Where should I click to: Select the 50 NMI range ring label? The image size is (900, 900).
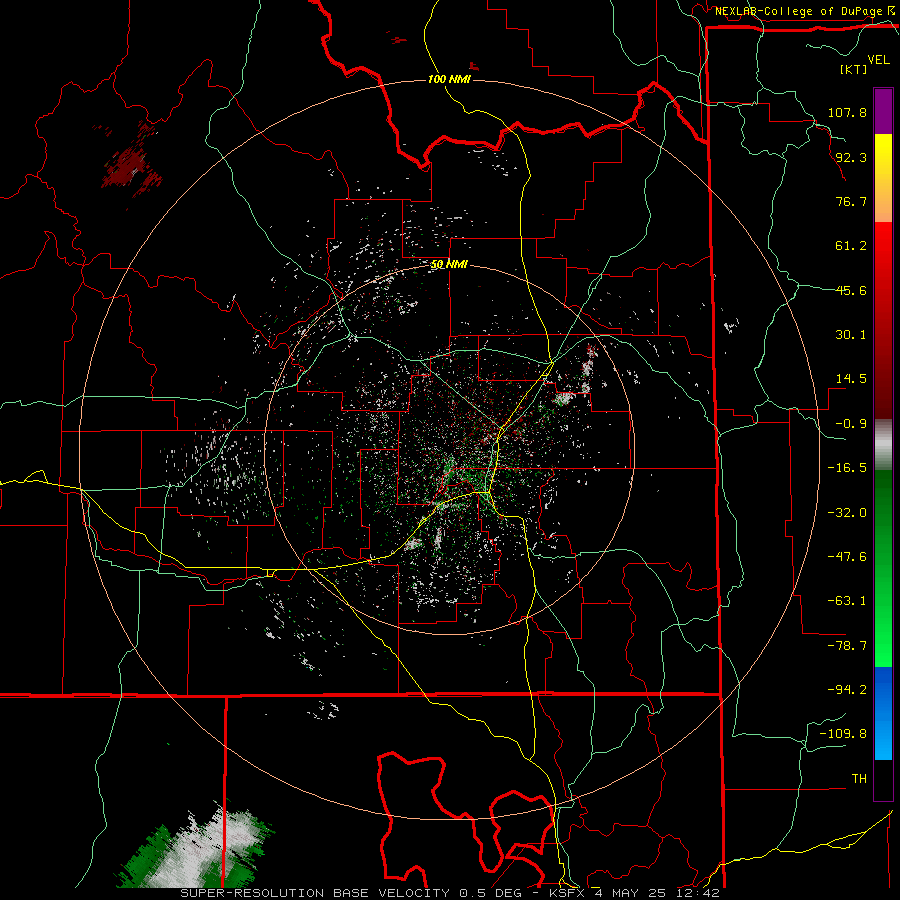click(x=449, y=265)
